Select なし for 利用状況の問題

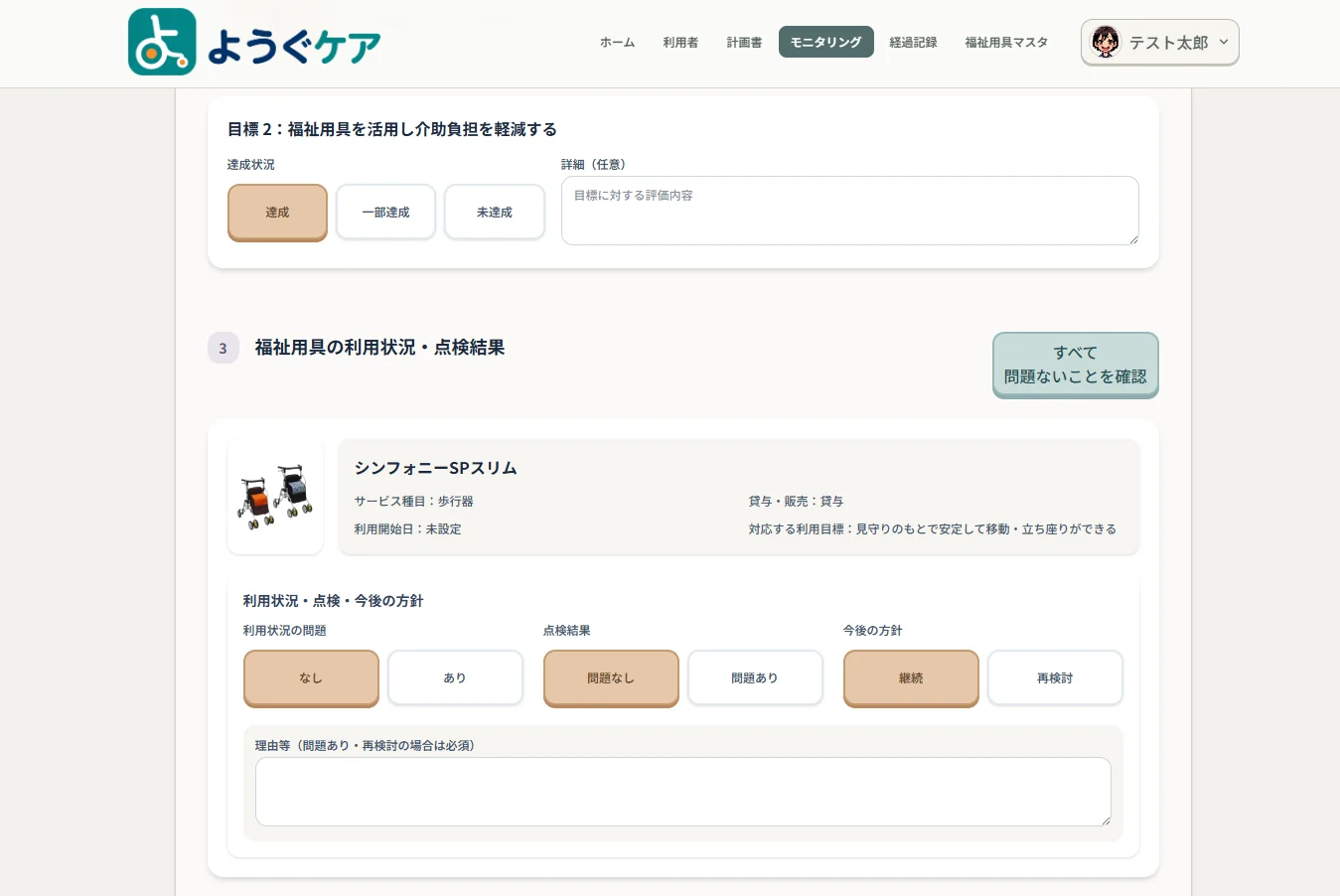pyautogui.click(x=311, y=677)
